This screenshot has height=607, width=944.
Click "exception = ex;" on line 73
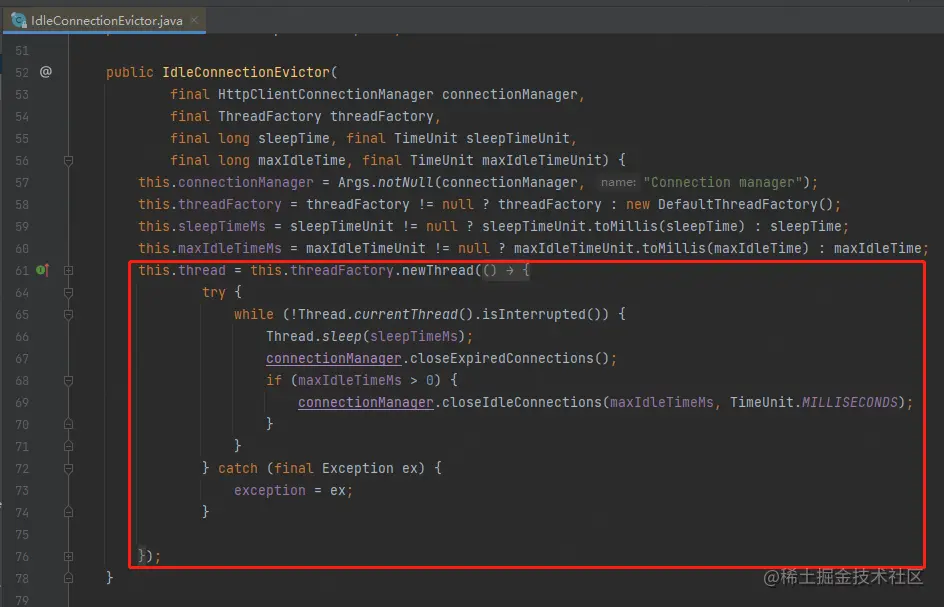(293, 491)
